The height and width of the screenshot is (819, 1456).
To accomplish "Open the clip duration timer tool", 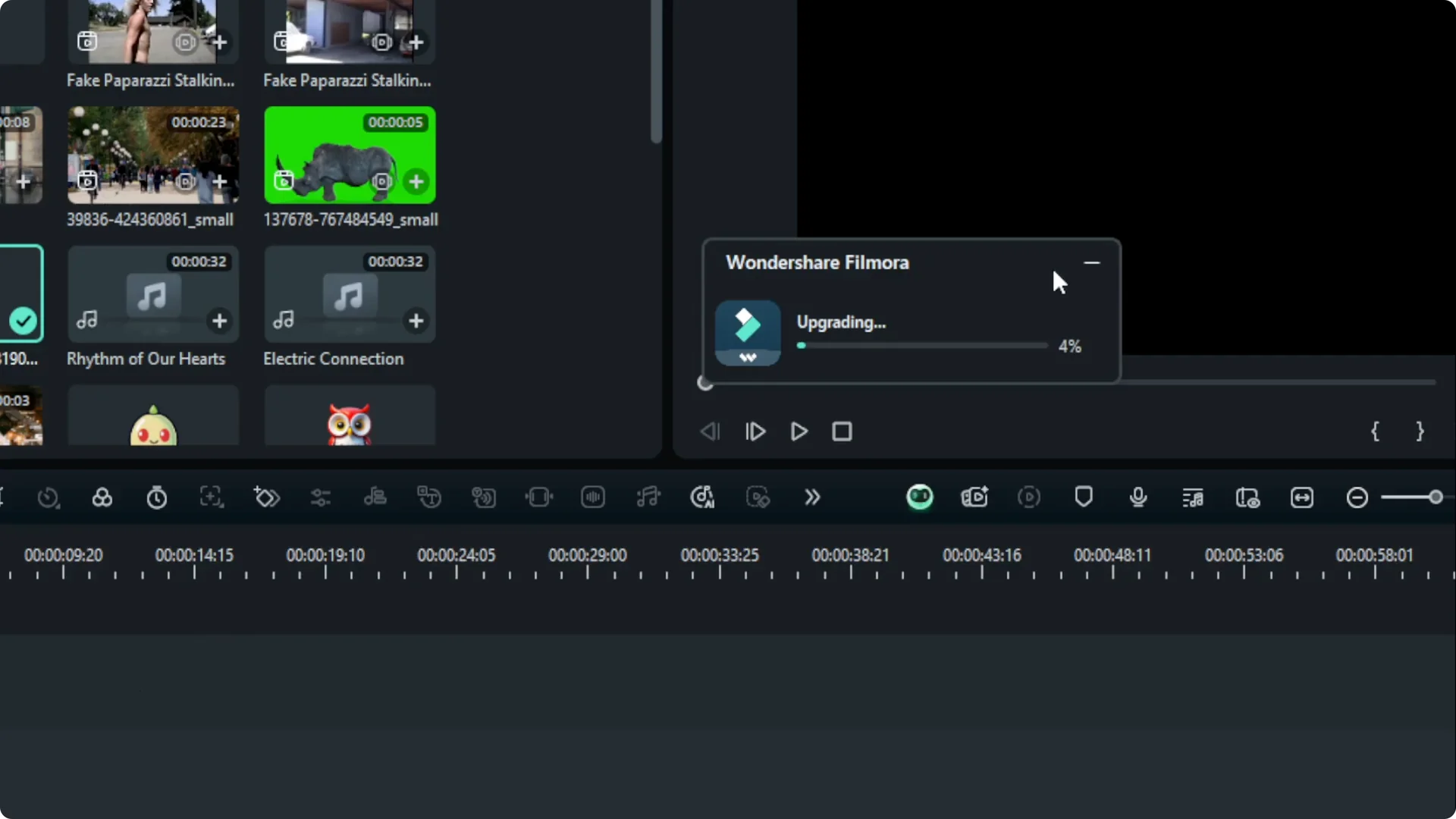I will click(x=156, y=497).
